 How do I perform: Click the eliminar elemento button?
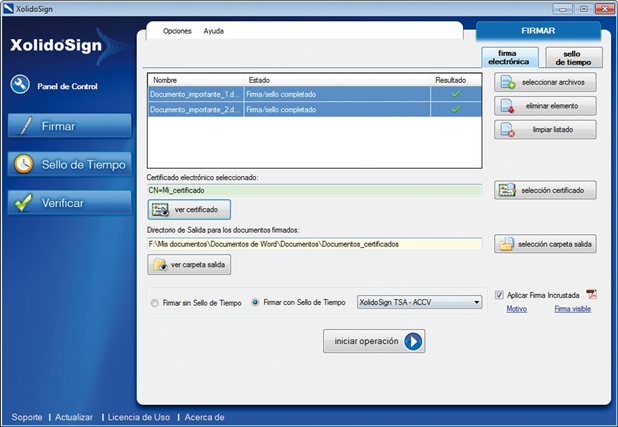[545, 106]
